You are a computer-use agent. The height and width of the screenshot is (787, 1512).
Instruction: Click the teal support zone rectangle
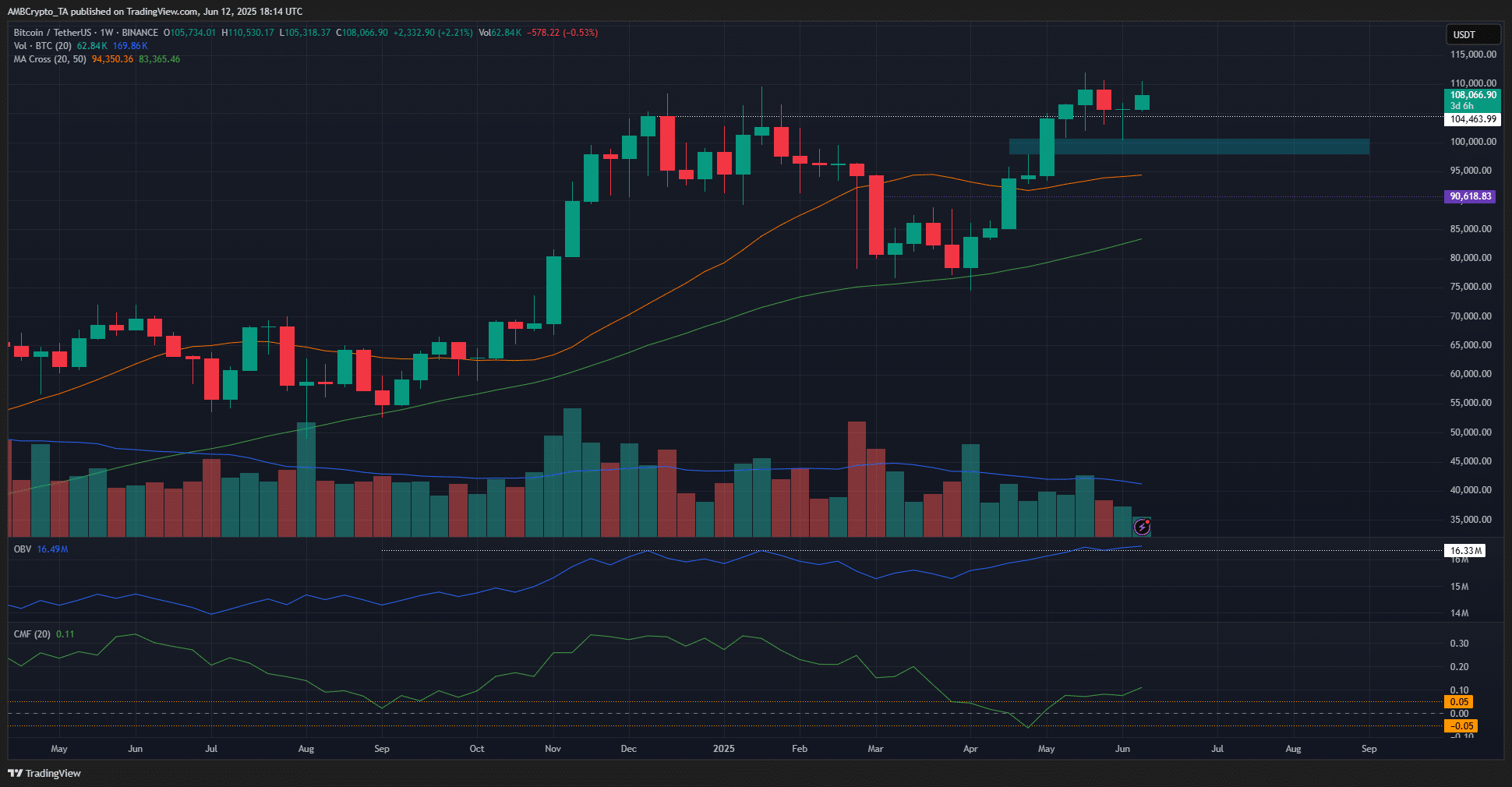[x=1189, y=146]
